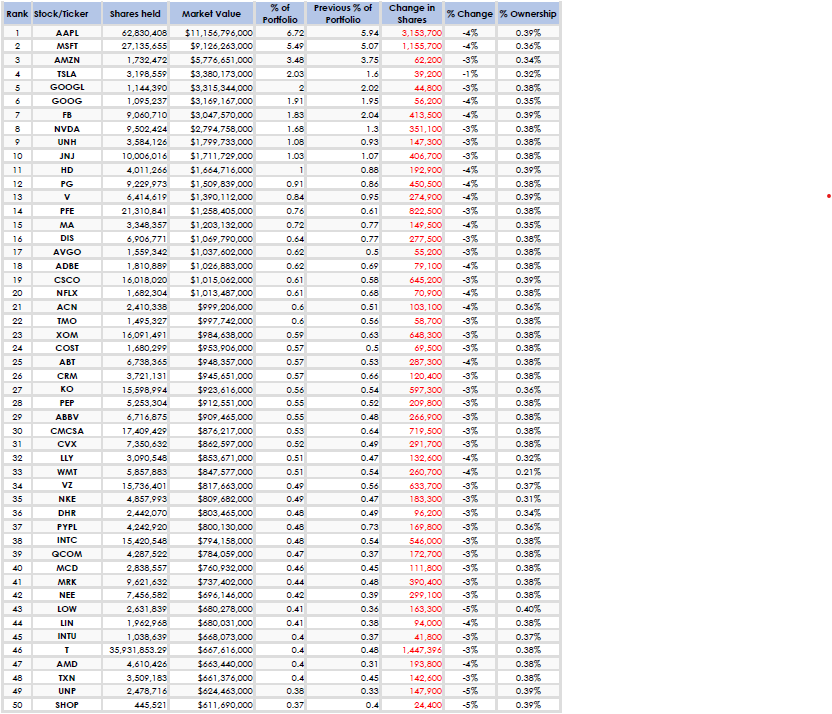
Task: Select ABT shares held 6,738,365
Action: tap(135, 362)
